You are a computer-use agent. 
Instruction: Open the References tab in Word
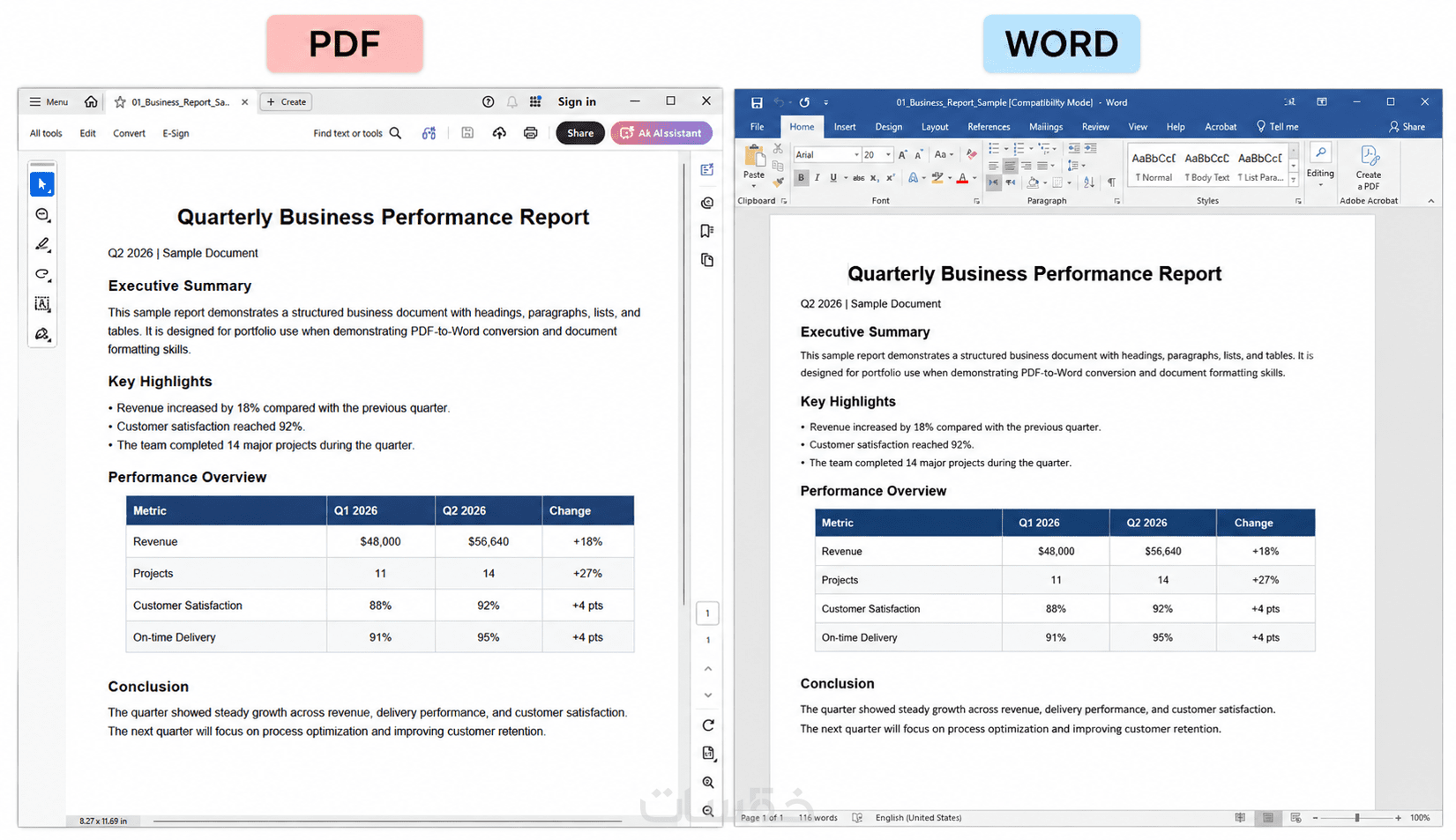point(989,127)
